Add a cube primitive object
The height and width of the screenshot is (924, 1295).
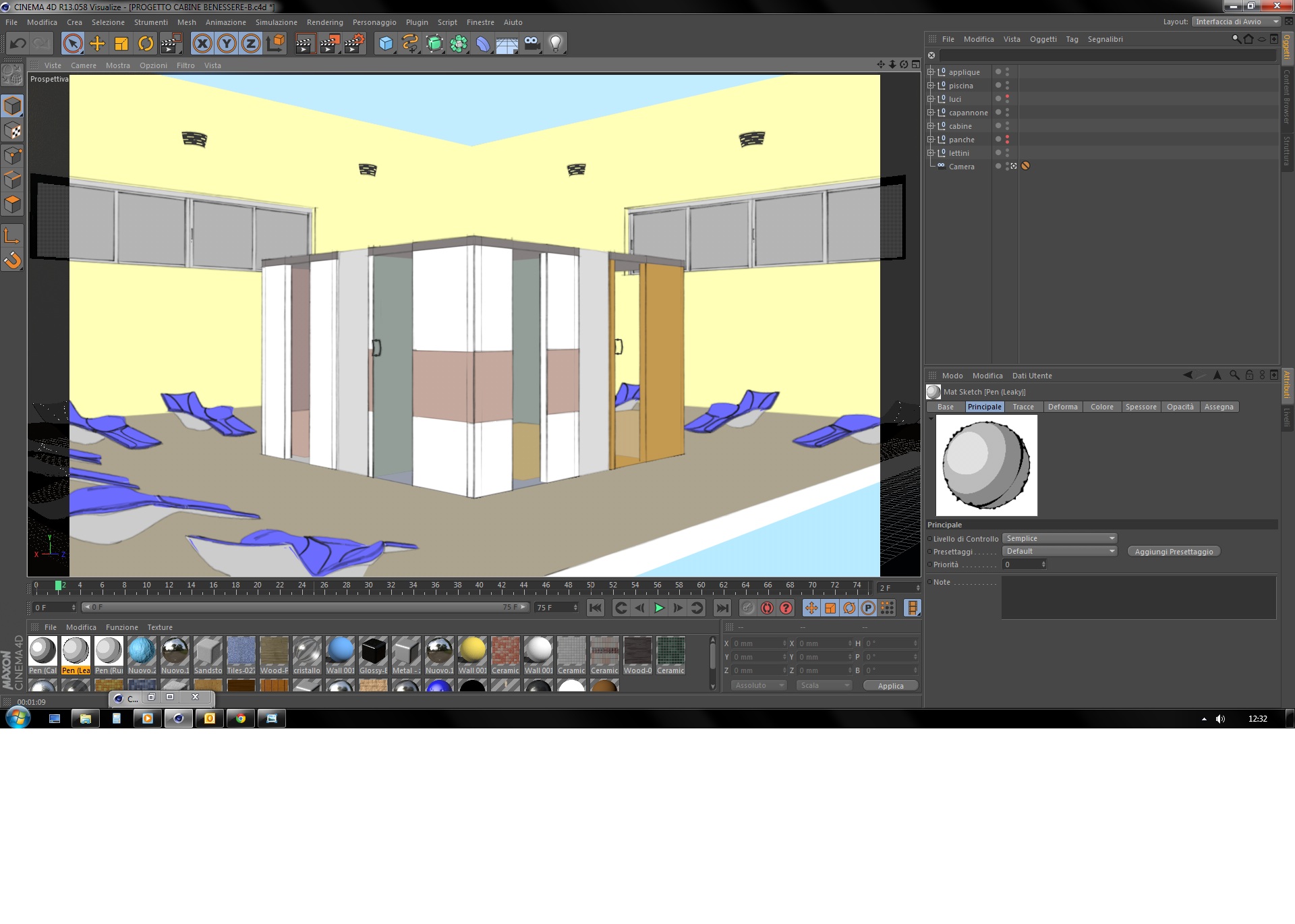click(386, 44)
